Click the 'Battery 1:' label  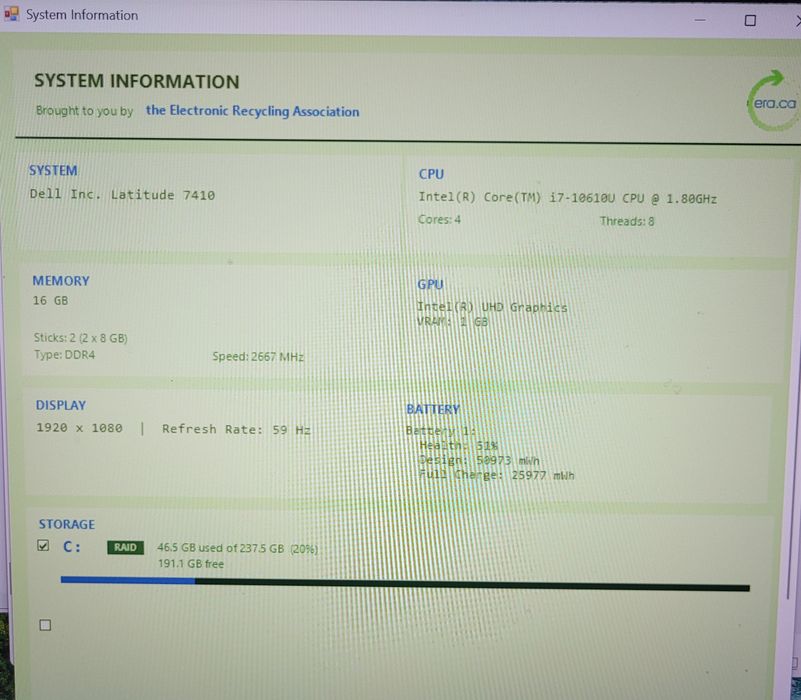(441, 431)
